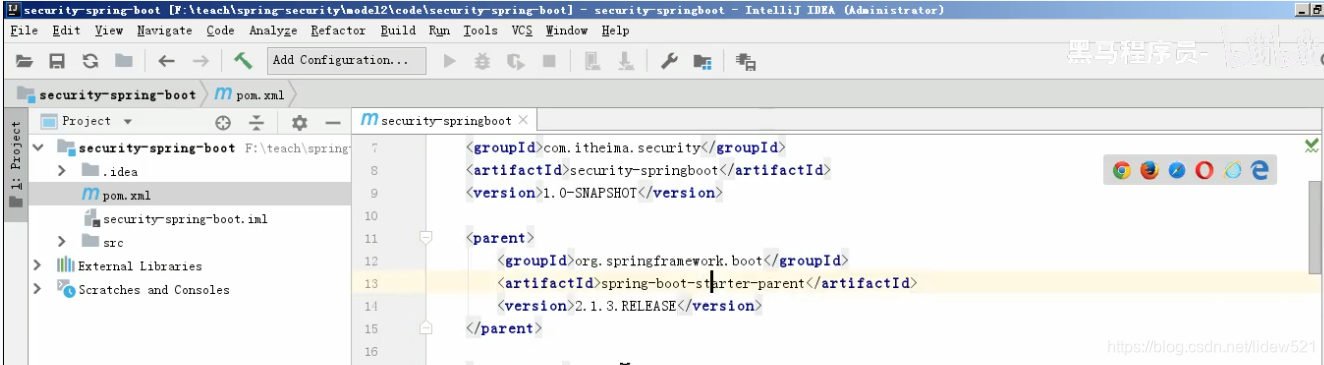1324x365 pixels.
Task: Click the Synchronize refresh icon
Action: (90, 61)
